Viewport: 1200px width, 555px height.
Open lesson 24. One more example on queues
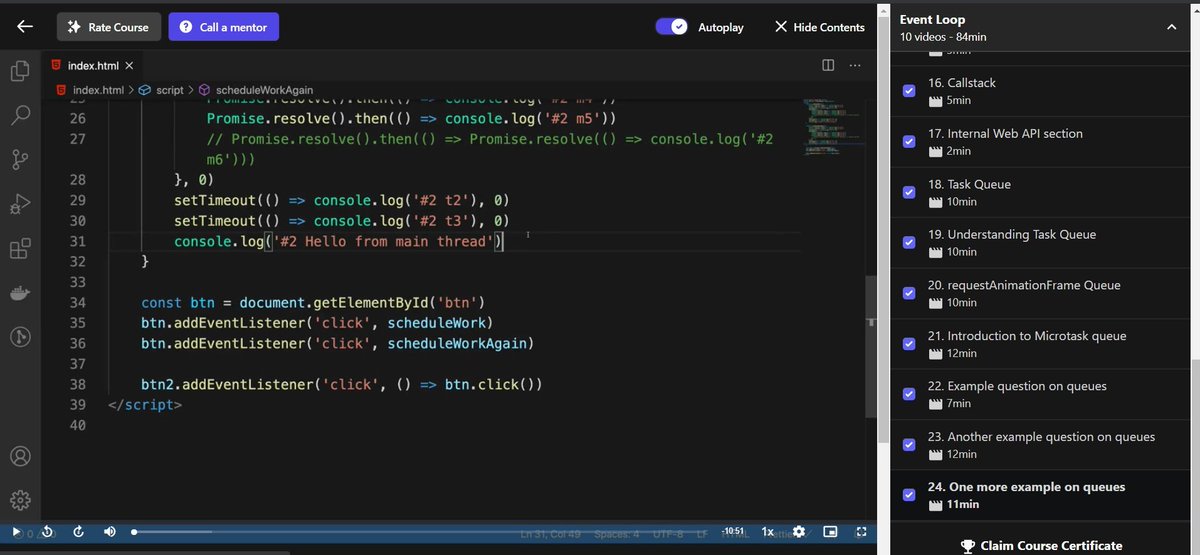[x=1026, y=487]
